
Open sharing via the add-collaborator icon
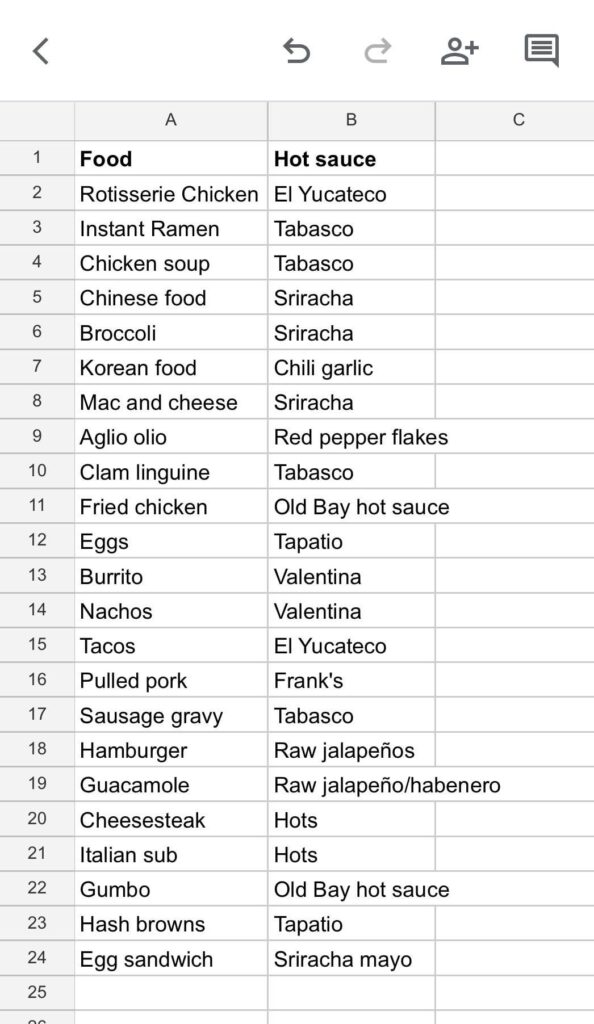point(459,52)
